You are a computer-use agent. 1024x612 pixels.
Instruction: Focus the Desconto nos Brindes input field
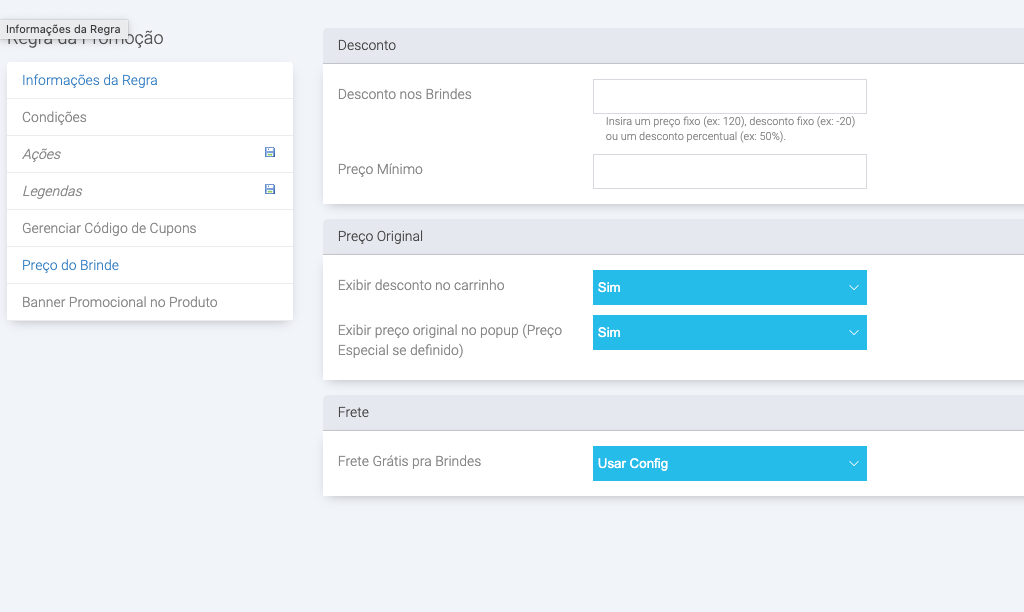pos(729,97)
